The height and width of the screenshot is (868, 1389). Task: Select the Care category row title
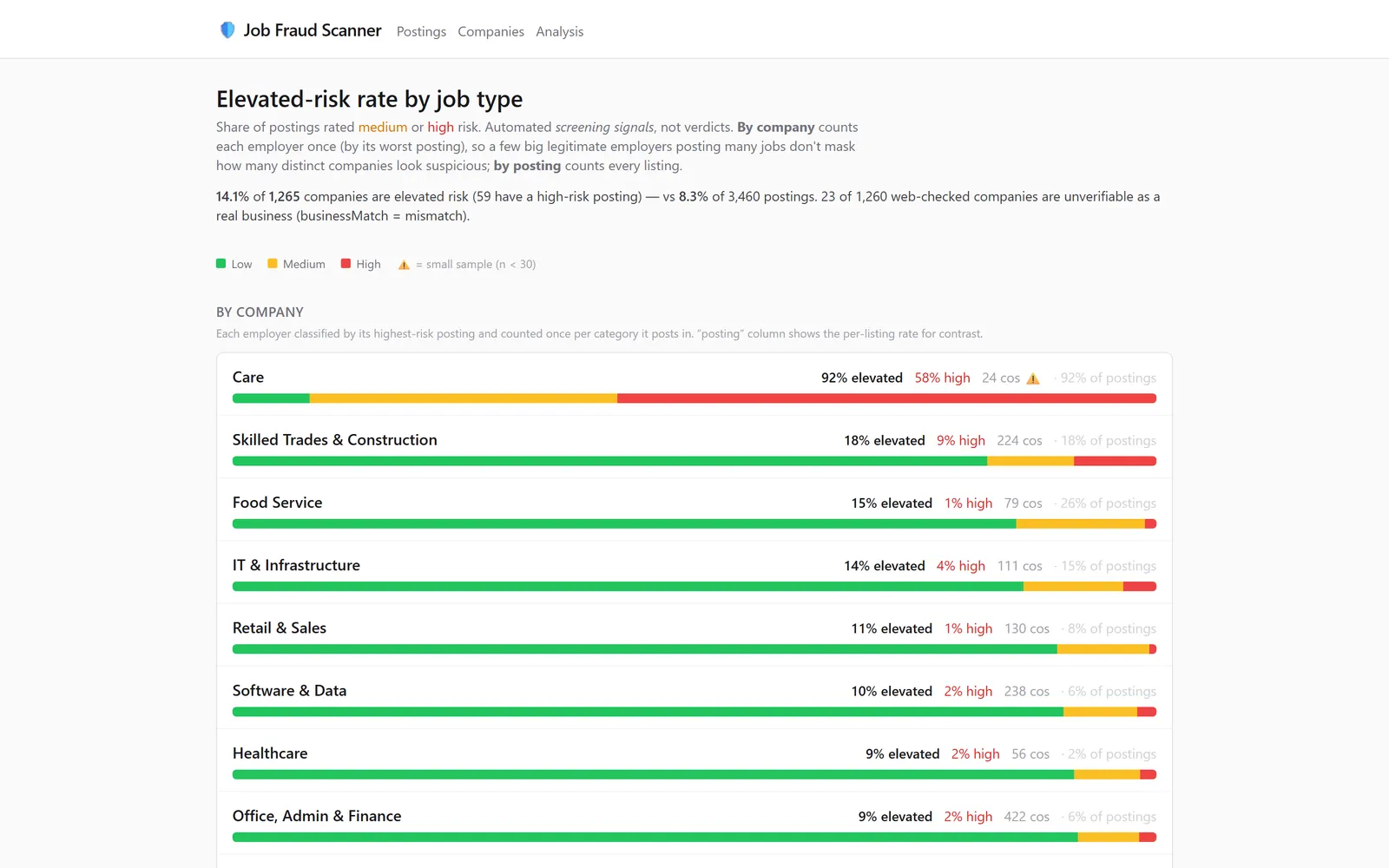pos(248,378)
